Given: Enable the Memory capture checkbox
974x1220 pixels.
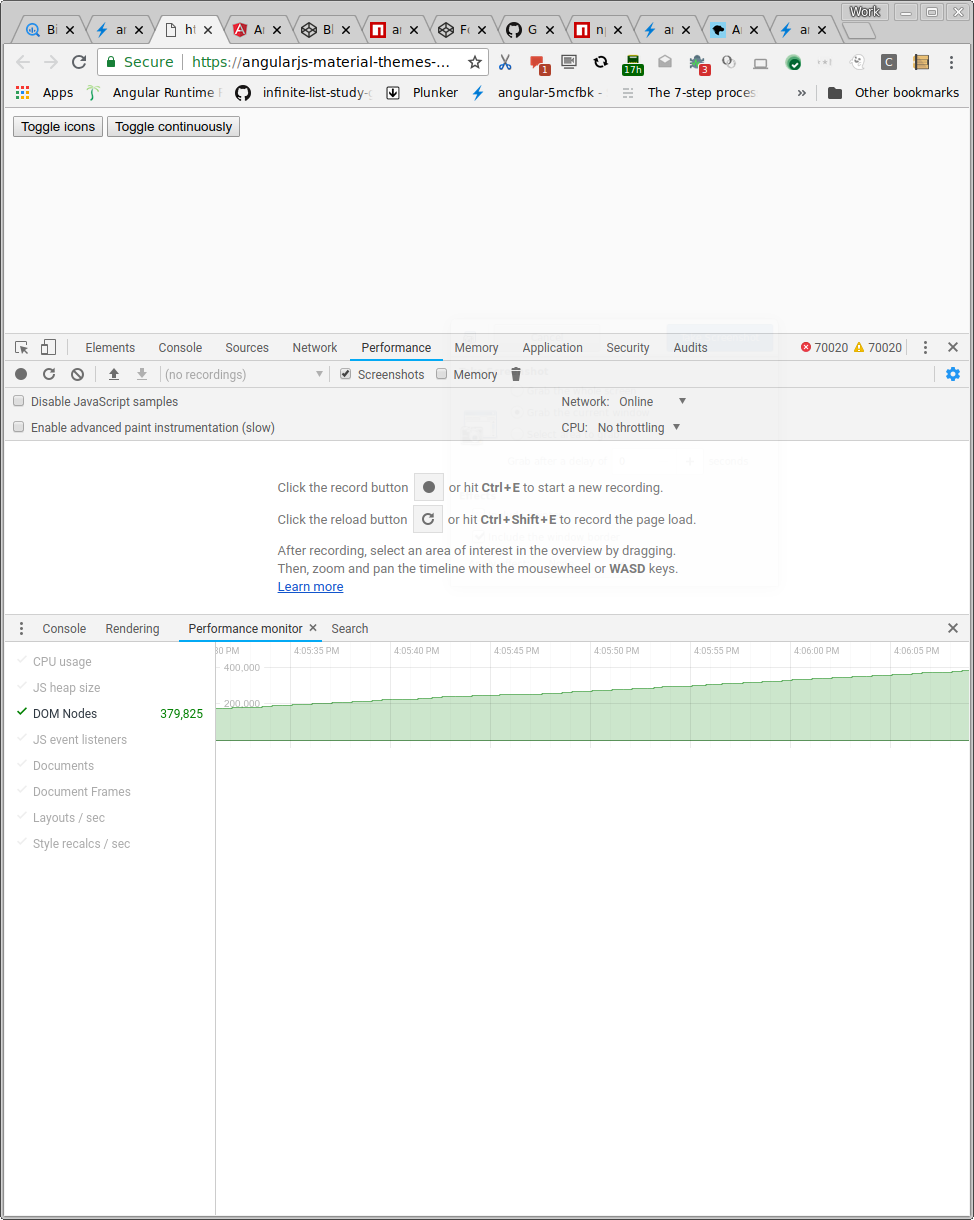Looking at the screenshot, I should pos(441,374).
